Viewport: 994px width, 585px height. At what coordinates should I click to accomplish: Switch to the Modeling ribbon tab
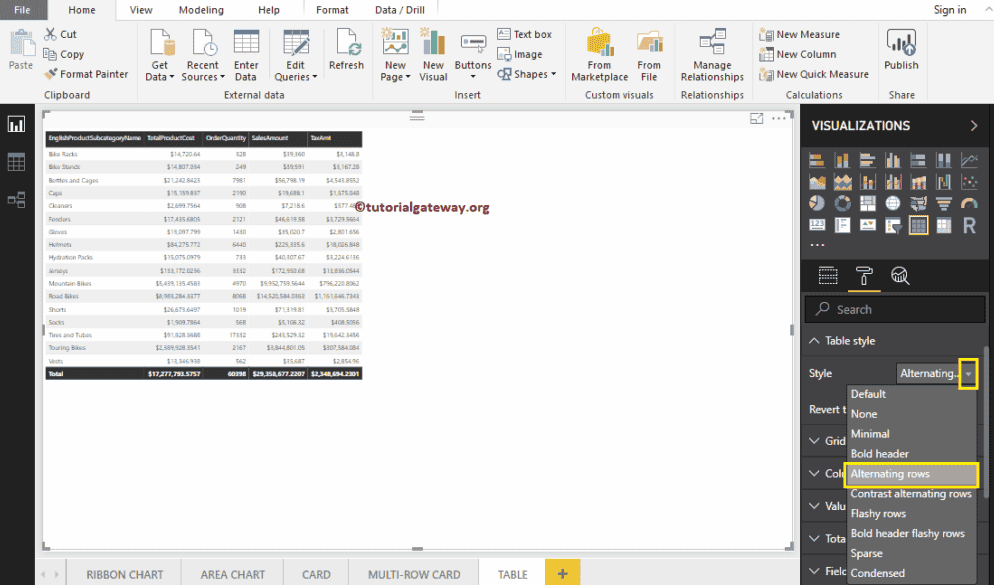[x=200, y=10]
